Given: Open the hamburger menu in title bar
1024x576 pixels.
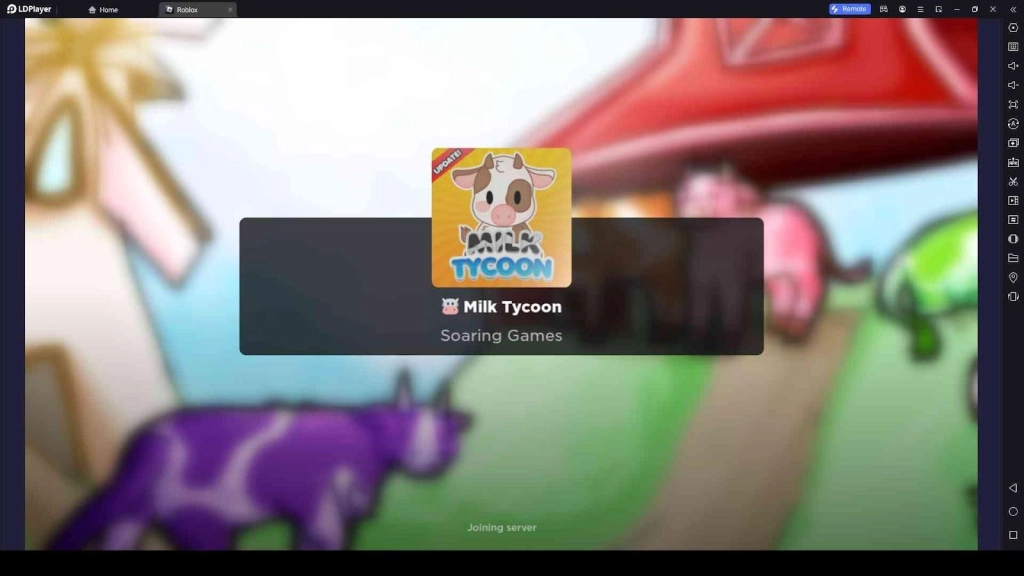Looking at the screenshot, I should (x=920, y=9).
